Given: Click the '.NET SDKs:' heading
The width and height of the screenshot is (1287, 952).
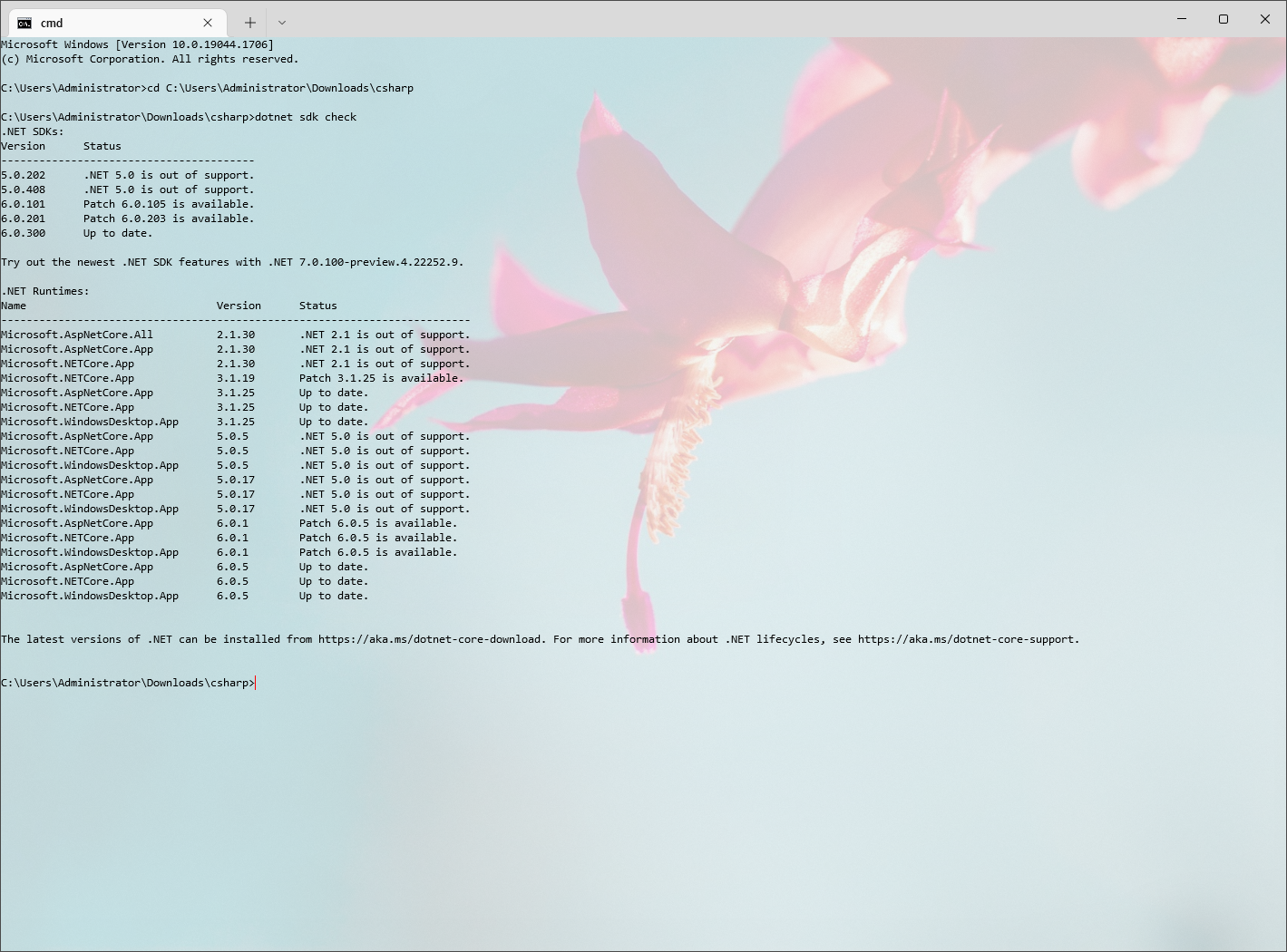Looking at the screenshot, I should 33,131.
